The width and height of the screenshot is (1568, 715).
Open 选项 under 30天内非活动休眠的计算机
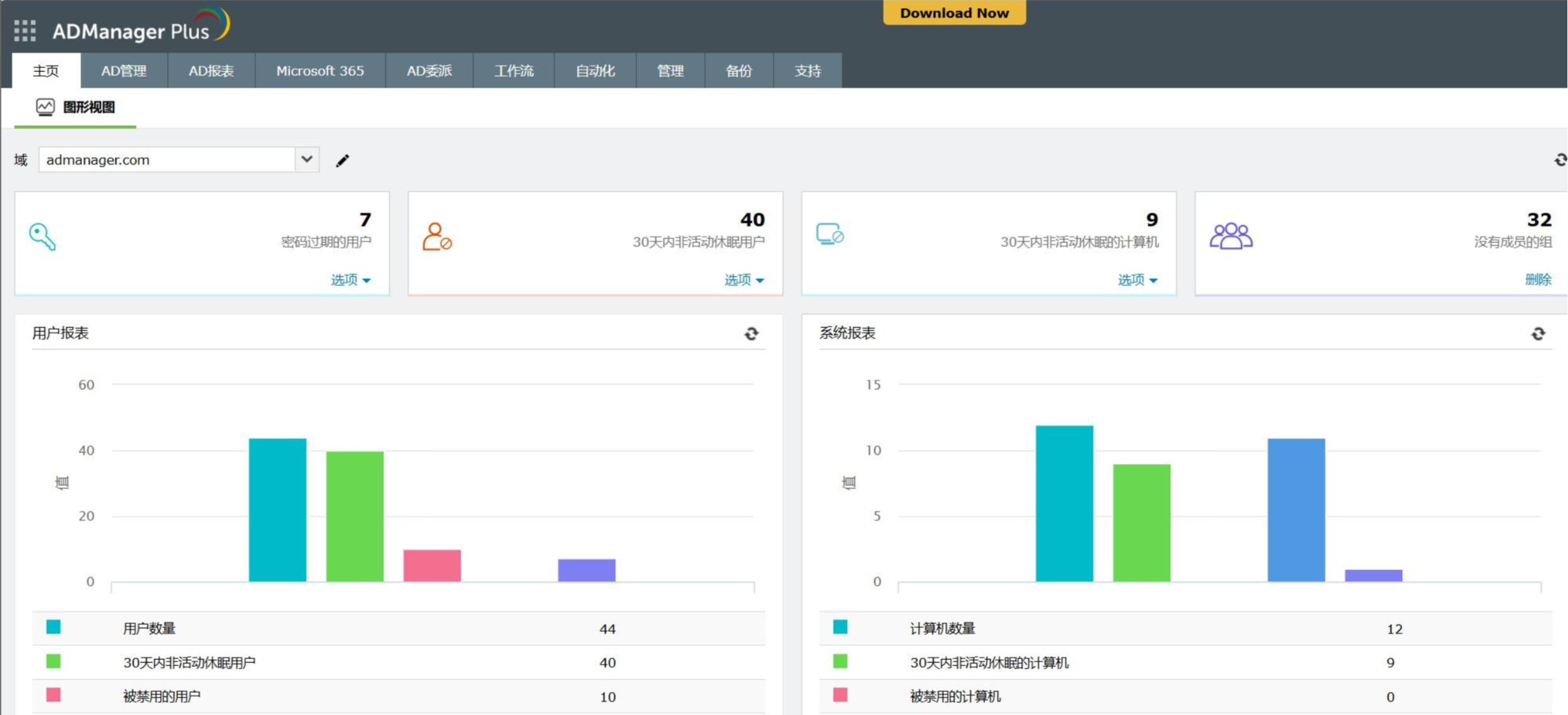[1138, 280]
